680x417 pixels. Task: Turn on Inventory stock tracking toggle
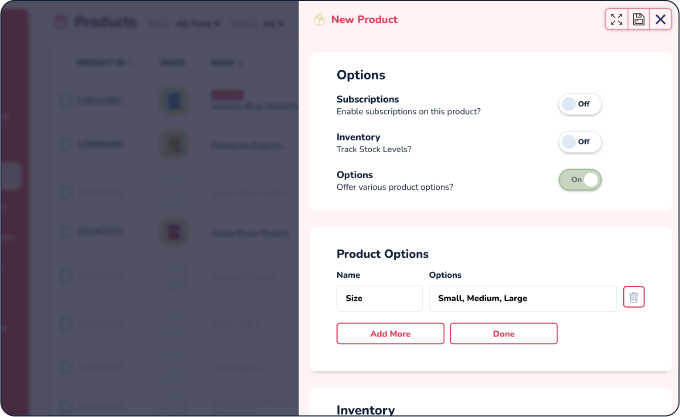580,142
